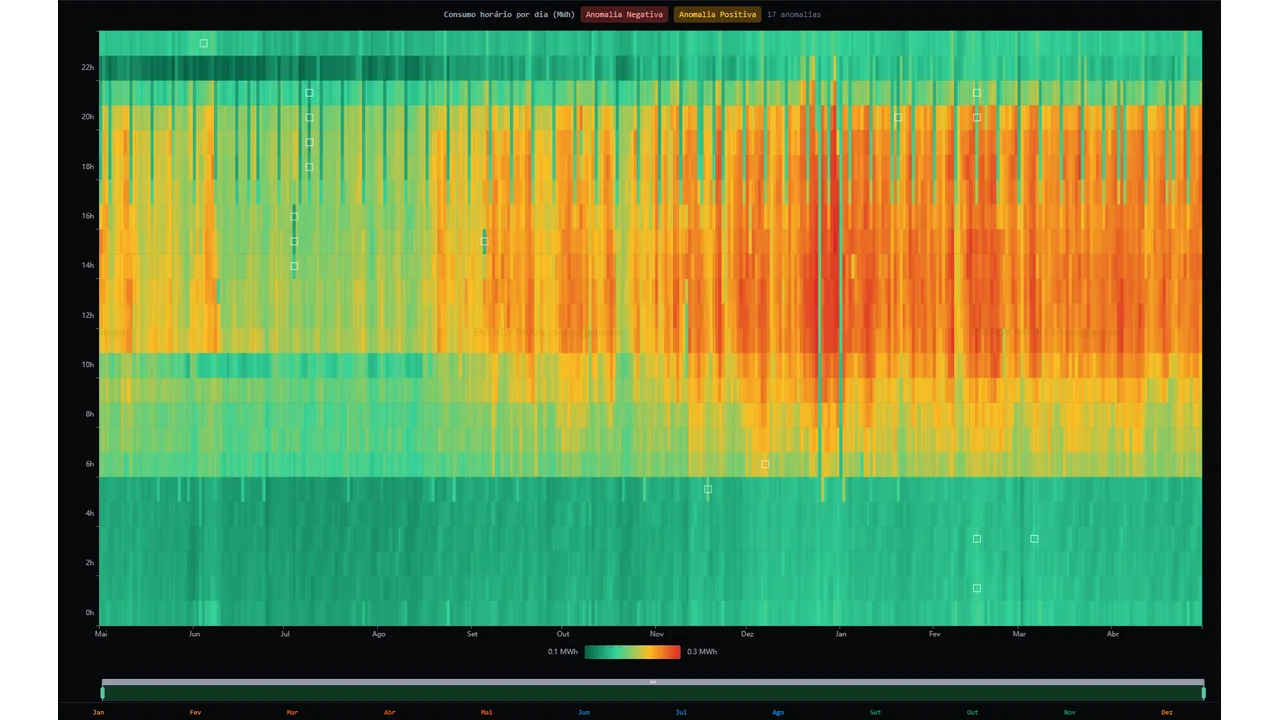The width and height of the screenshot is (1280, 720).
Task: Select the anomaly marker at 23h in June
Action: tap(204, 43)
